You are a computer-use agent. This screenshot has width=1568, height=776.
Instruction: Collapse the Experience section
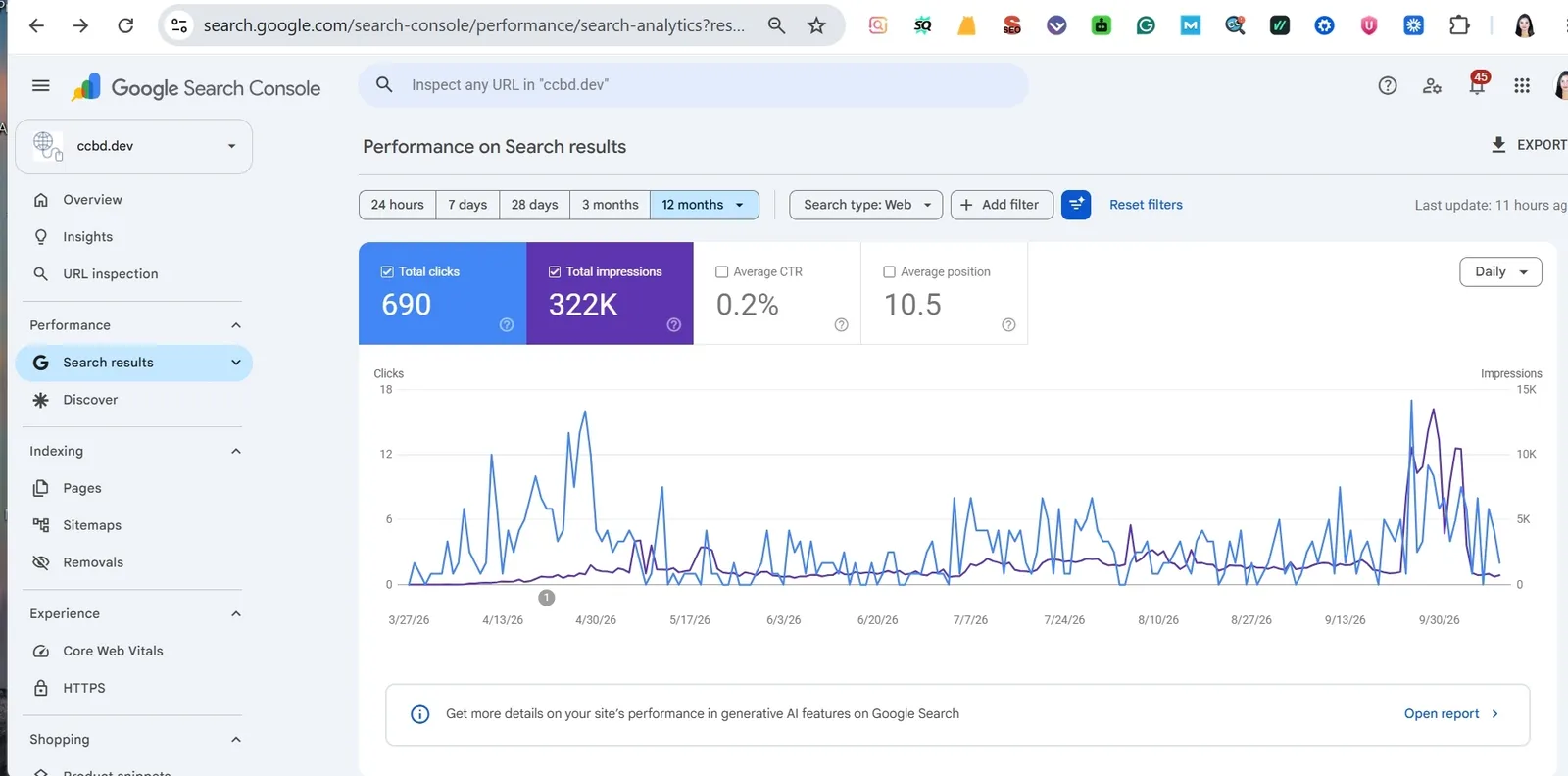pos(235,613)
